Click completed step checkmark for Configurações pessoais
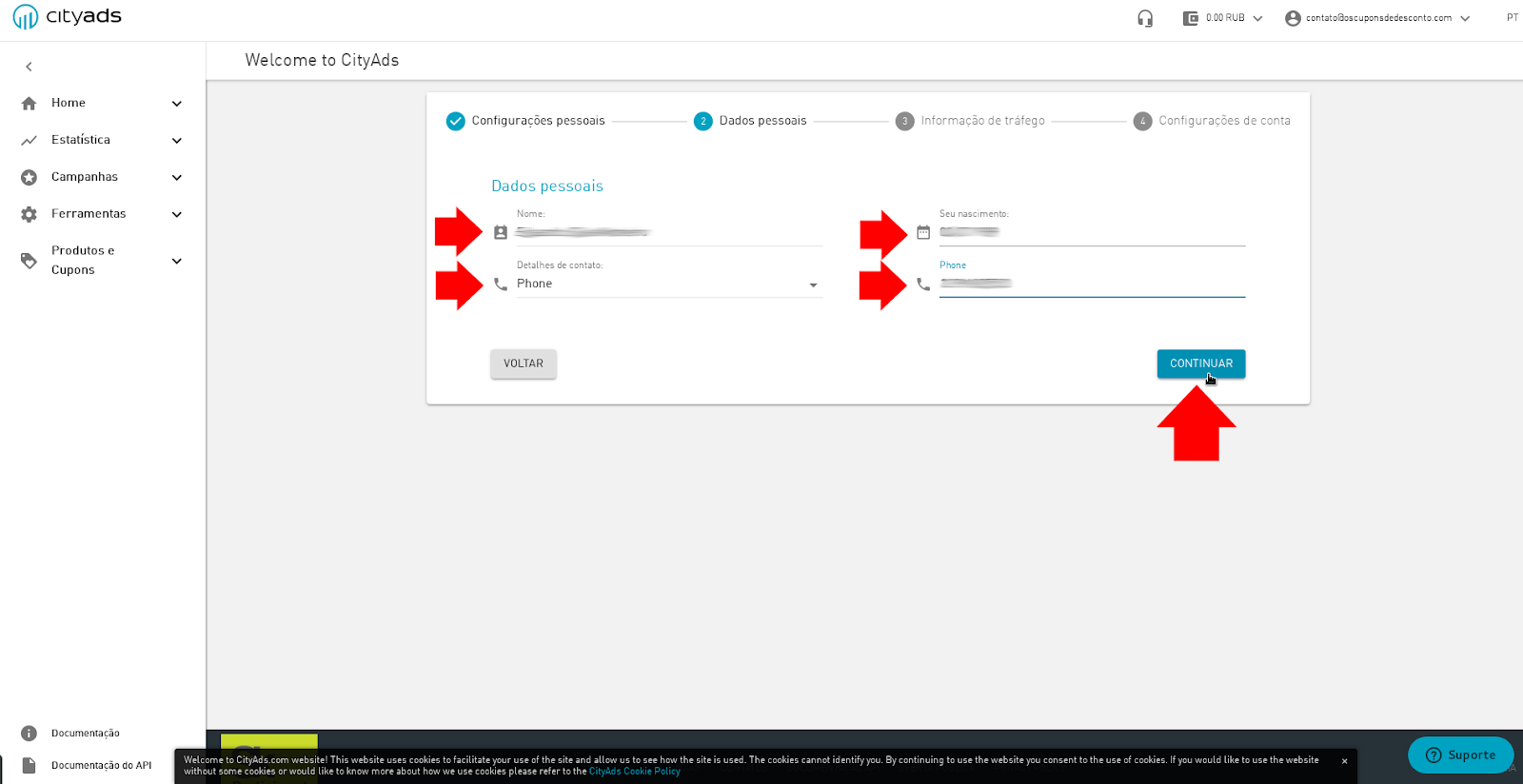 pos(455,121)
